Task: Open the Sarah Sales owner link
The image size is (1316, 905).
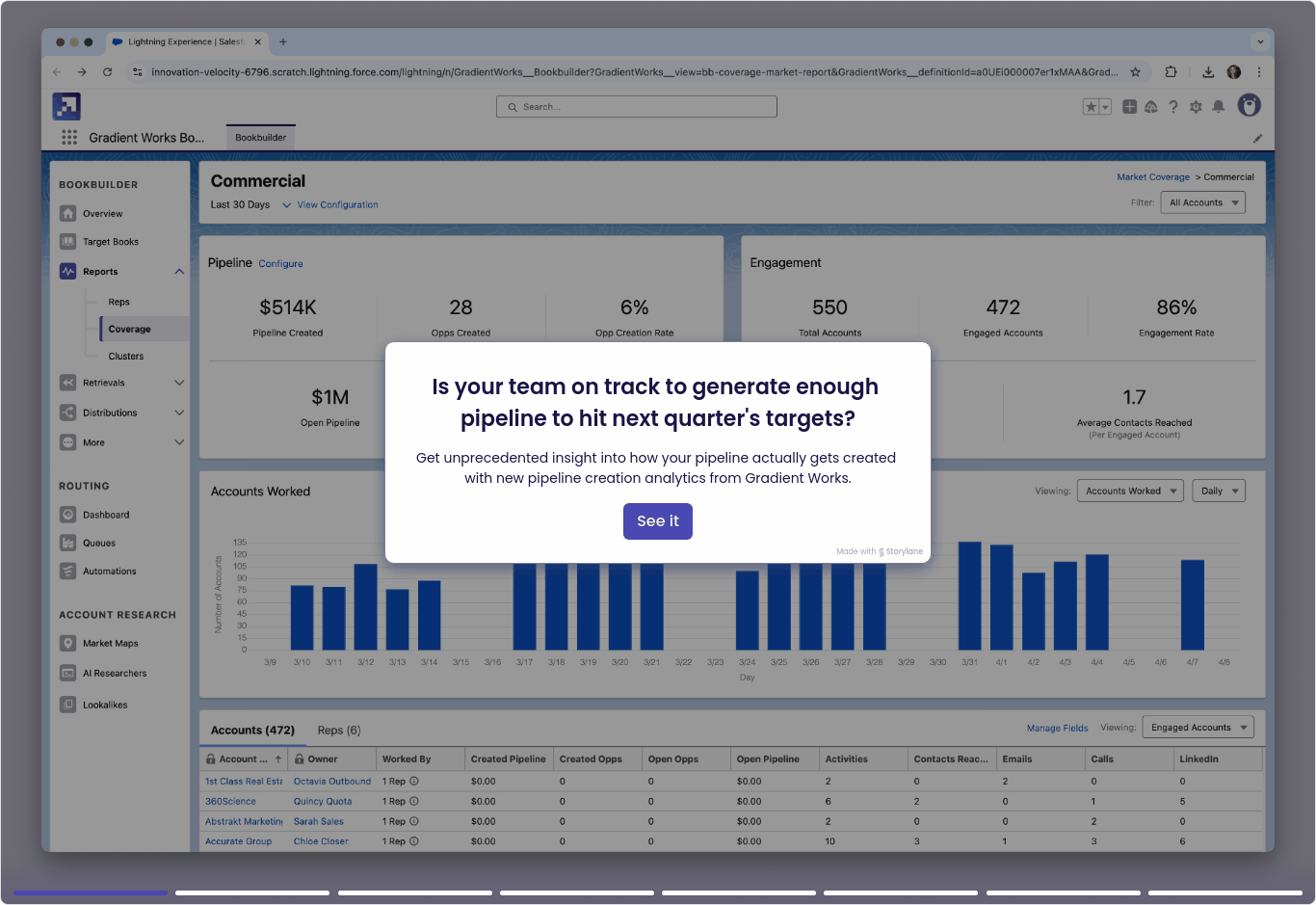Action: pos(319,822)
